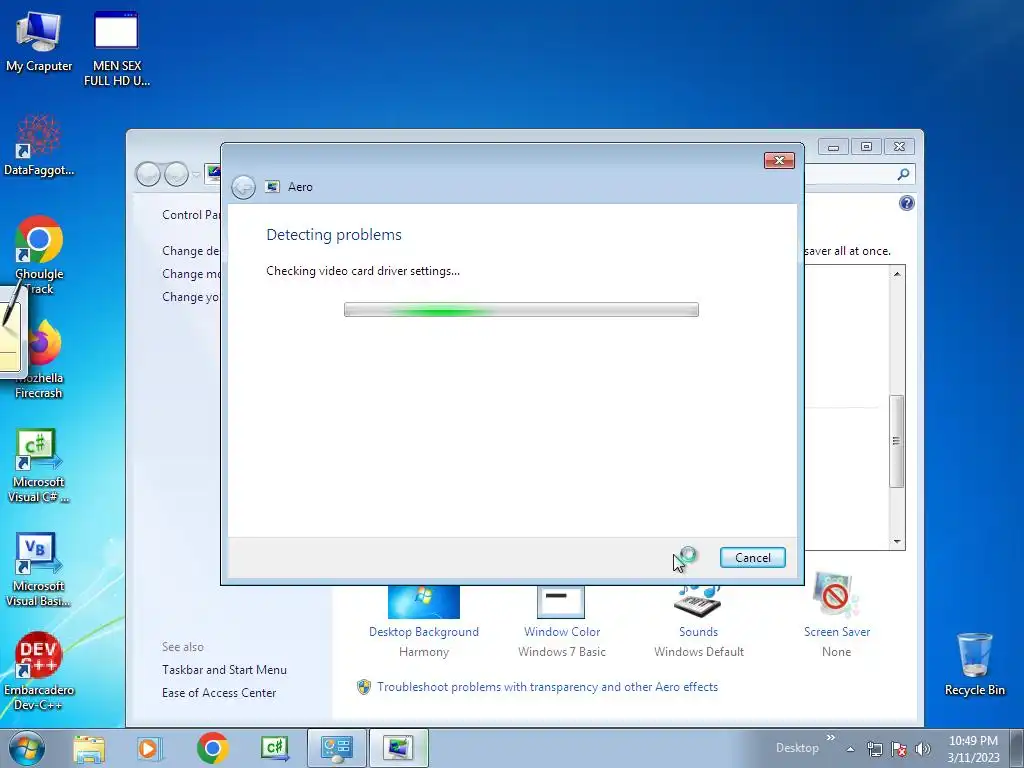Click Personalization window back button
1024x768 pixels.
coord(148,174)
